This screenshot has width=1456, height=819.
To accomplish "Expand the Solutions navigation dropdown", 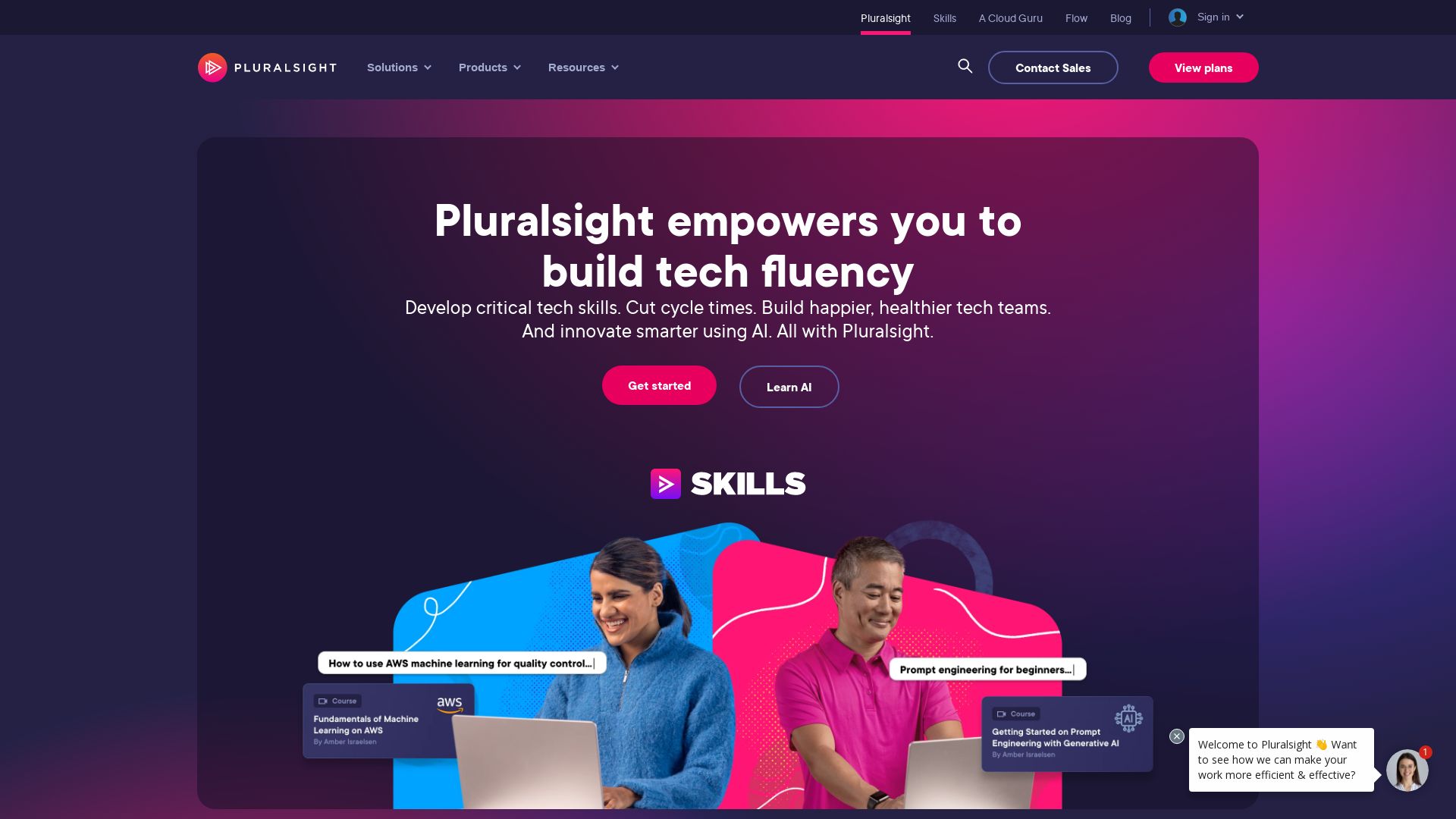I will click(x=399, y=67).
